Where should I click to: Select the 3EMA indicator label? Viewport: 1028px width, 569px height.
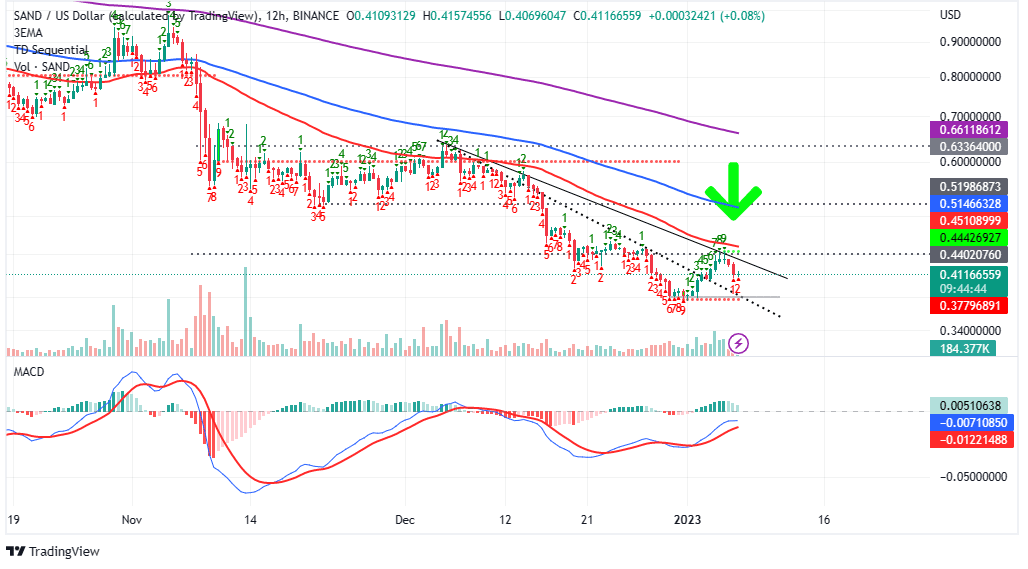28,33
